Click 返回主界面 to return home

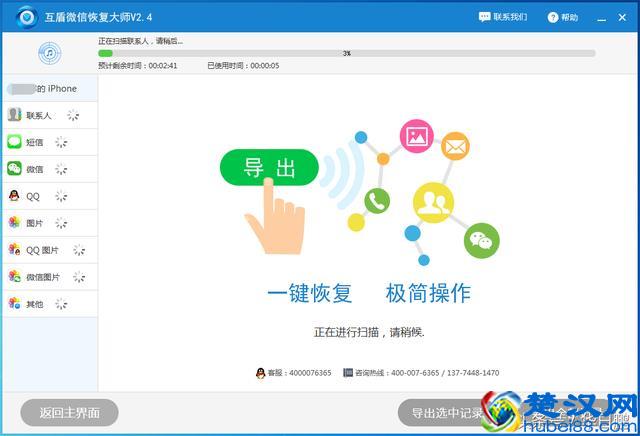click(x=69, y=413)
